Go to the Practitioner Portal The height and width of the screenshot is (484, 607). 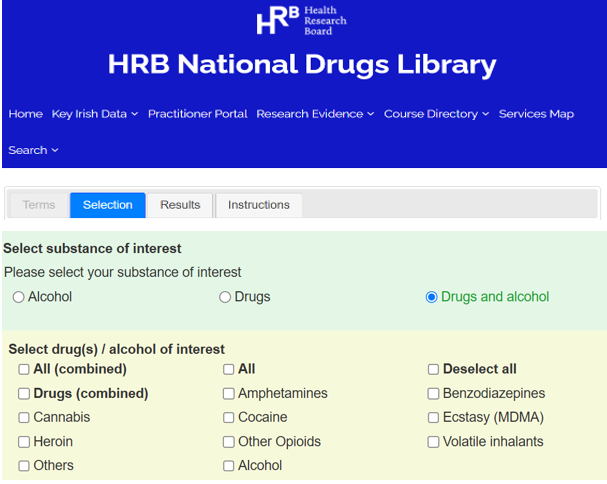pyautogui.click(x=197, y=114)
